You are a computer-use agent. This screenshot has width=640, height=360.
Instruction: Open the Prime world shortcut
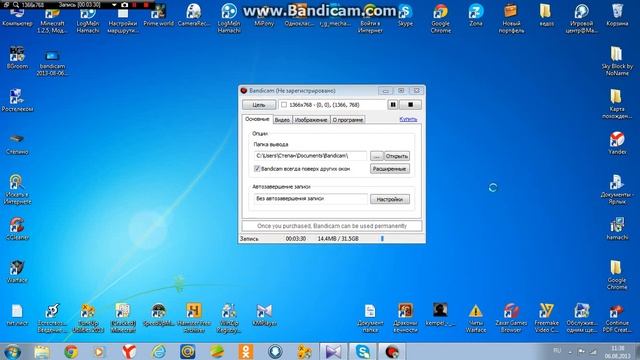click(x=158, y=16)
